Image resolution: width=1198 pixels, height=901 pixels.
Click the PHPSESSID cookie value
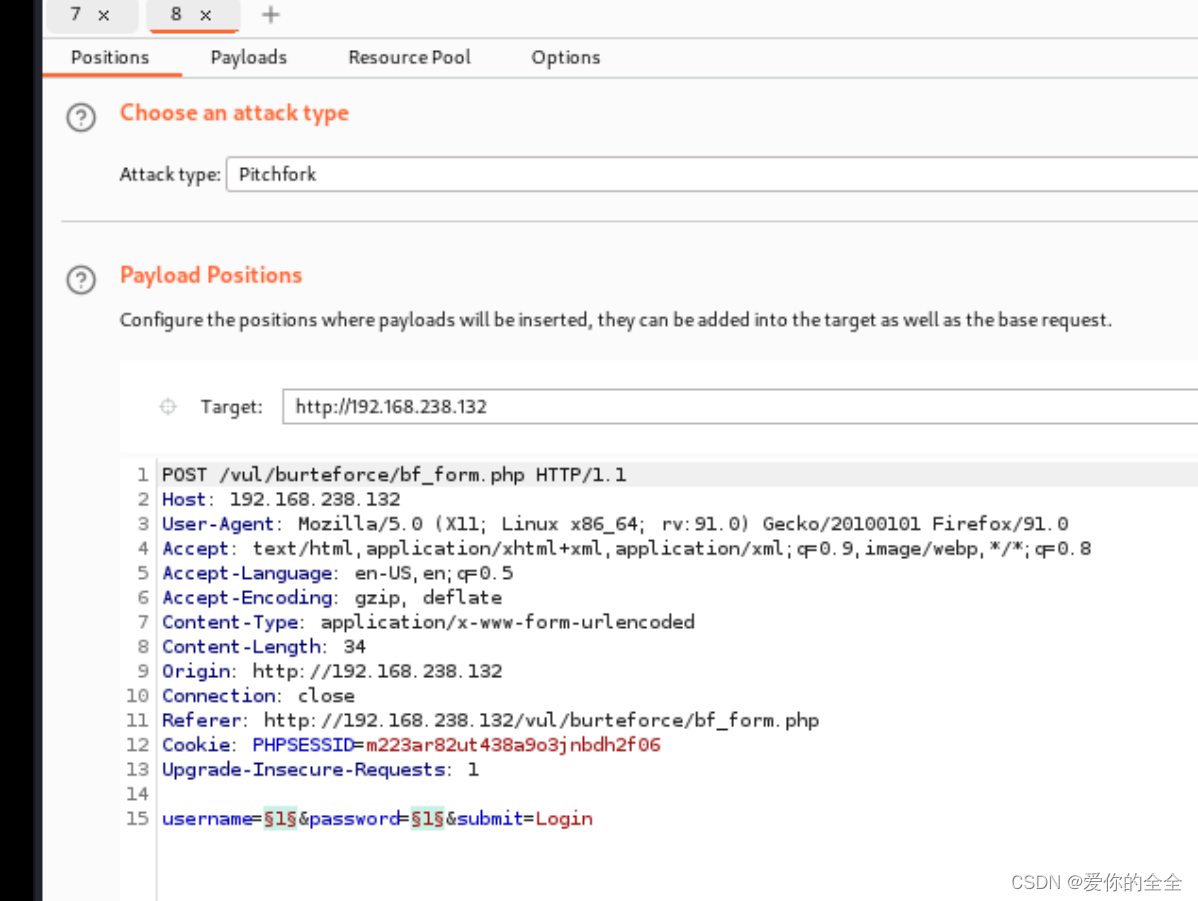513,744
